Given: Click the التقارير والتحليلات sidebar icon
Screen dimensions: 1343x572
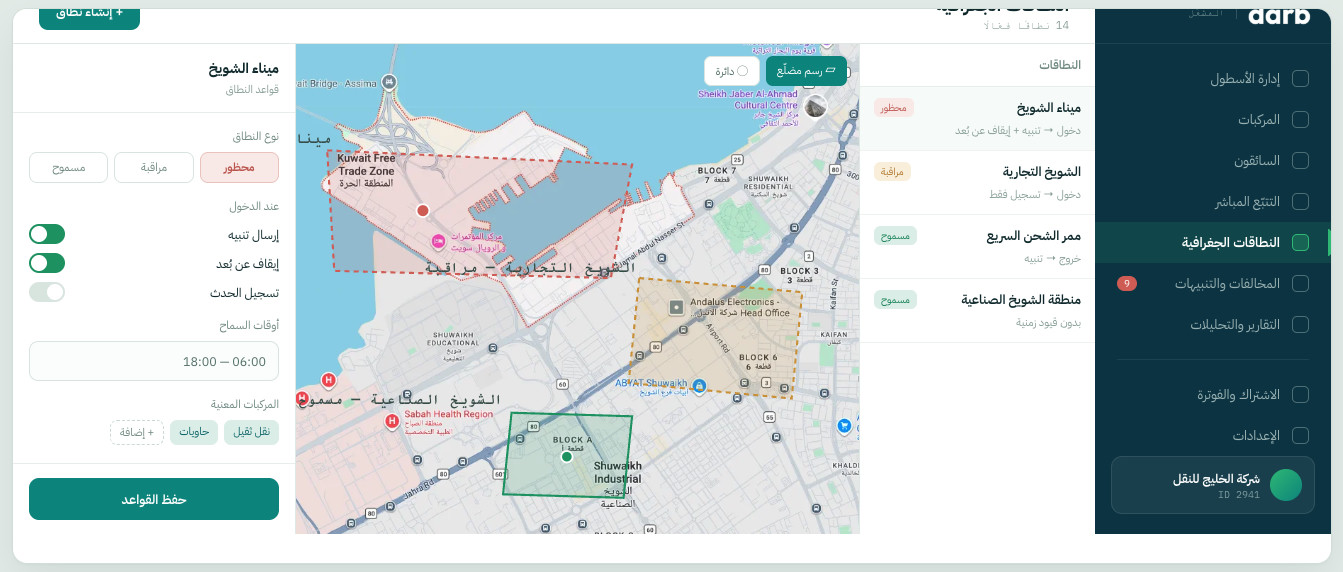Looking at the screenshot, I should point(1300,324).
